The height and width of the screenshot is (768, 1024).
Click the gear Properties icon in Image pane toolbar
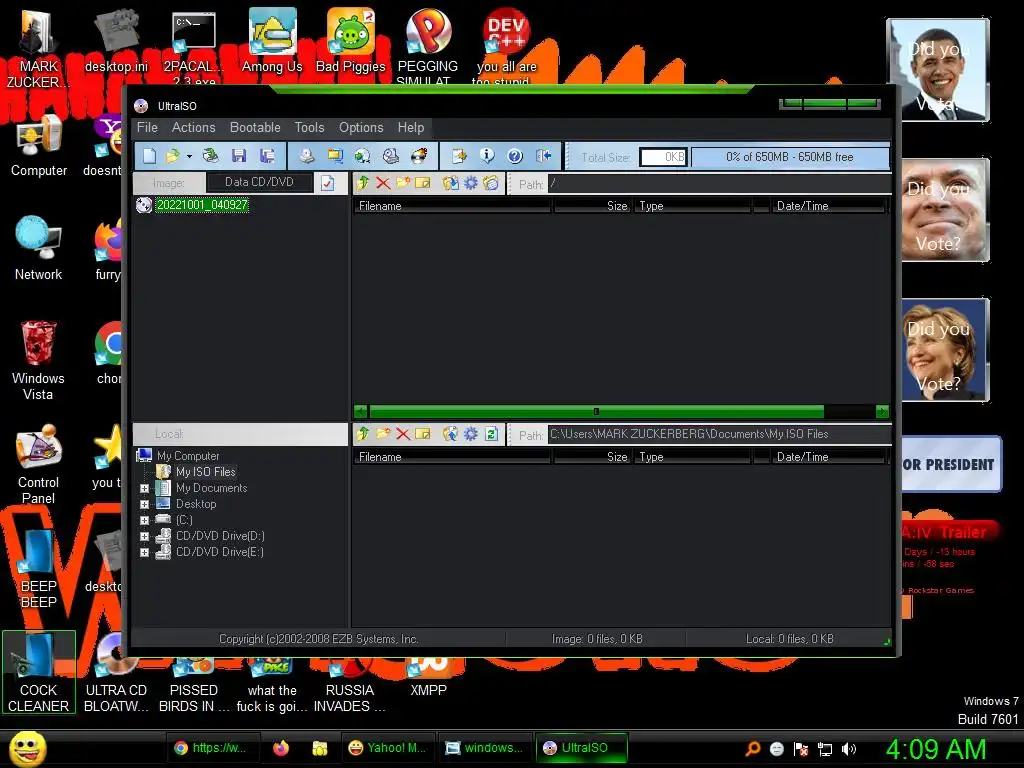(470, 184)
